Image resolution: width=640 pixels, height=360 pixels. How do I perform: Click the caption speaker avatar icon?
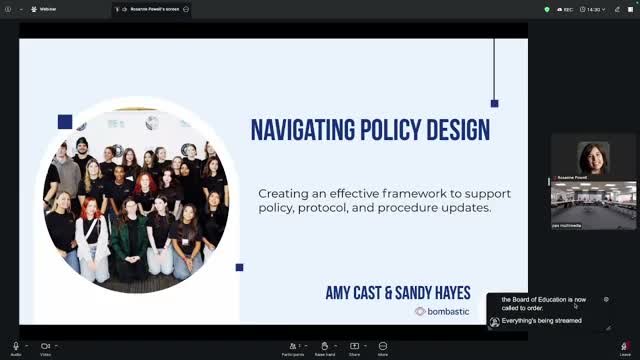(x=495, y=322)
